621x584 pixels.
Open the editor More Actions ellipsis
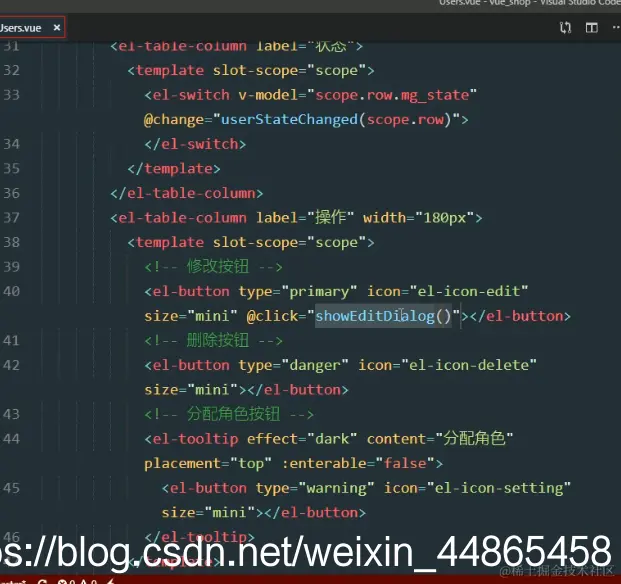617,27
